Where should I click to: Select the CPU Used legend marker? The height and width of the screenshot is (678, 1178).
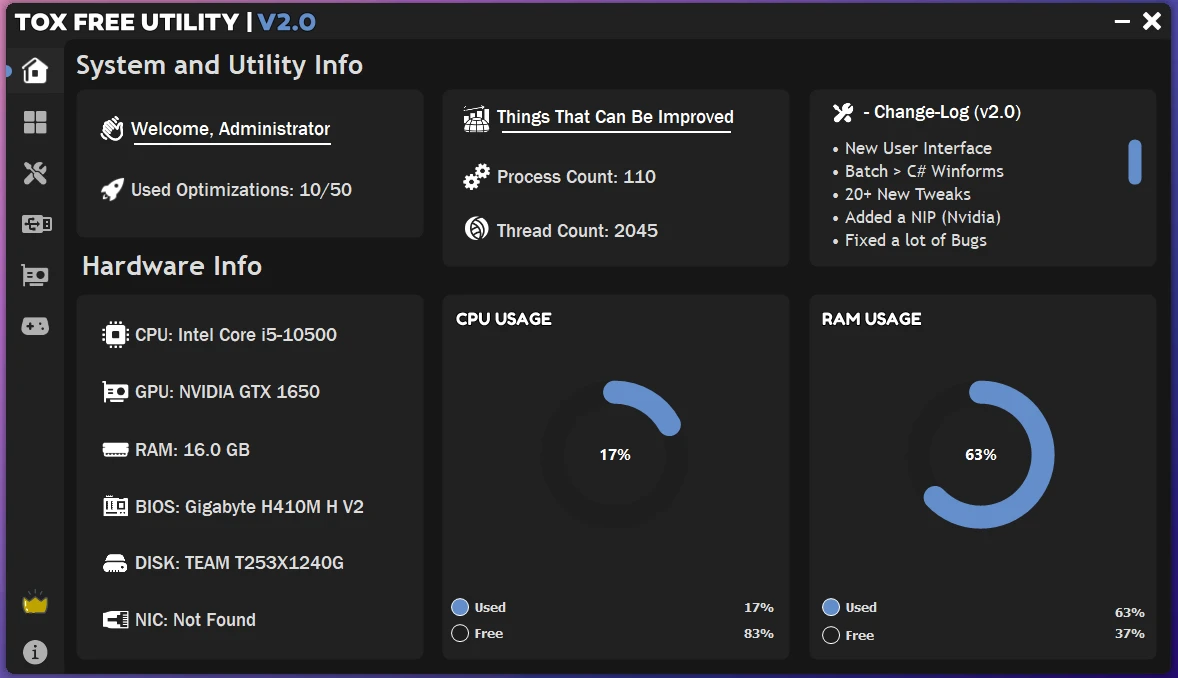click(x=460, y=607)
